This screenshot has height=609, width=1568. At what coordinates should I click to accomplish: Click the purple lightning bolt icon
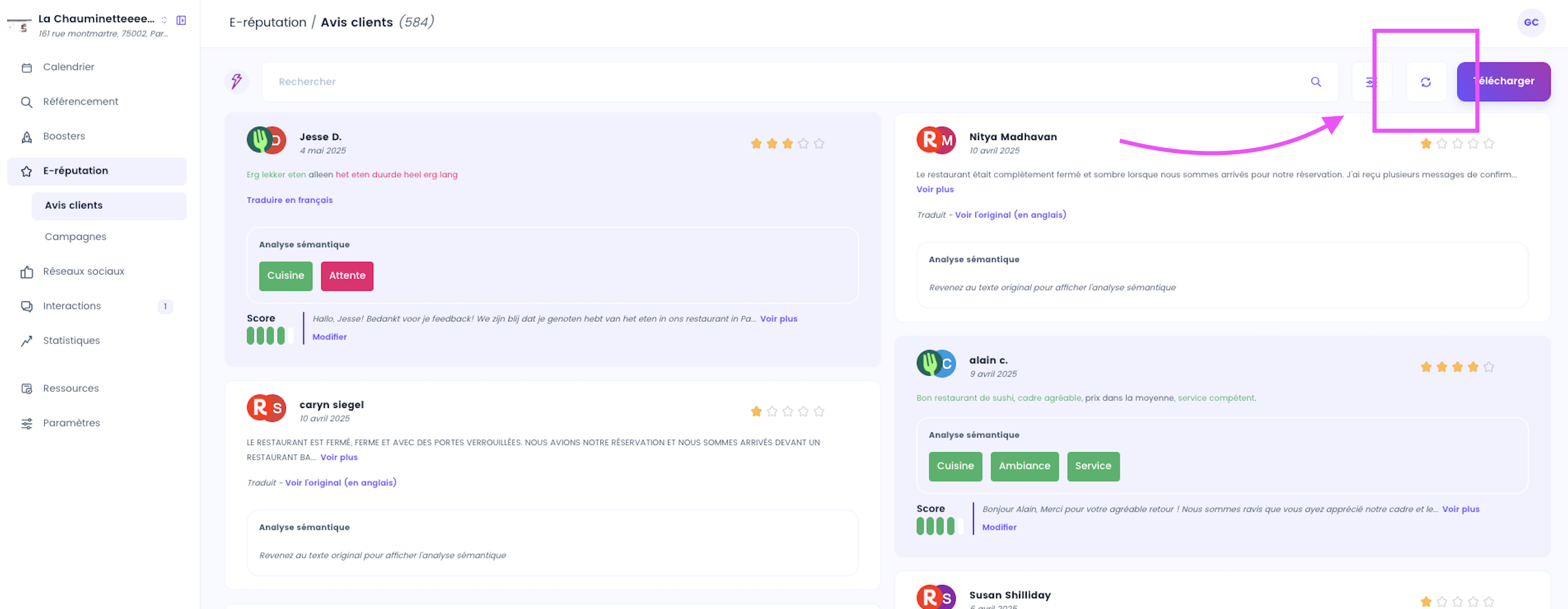237,81
